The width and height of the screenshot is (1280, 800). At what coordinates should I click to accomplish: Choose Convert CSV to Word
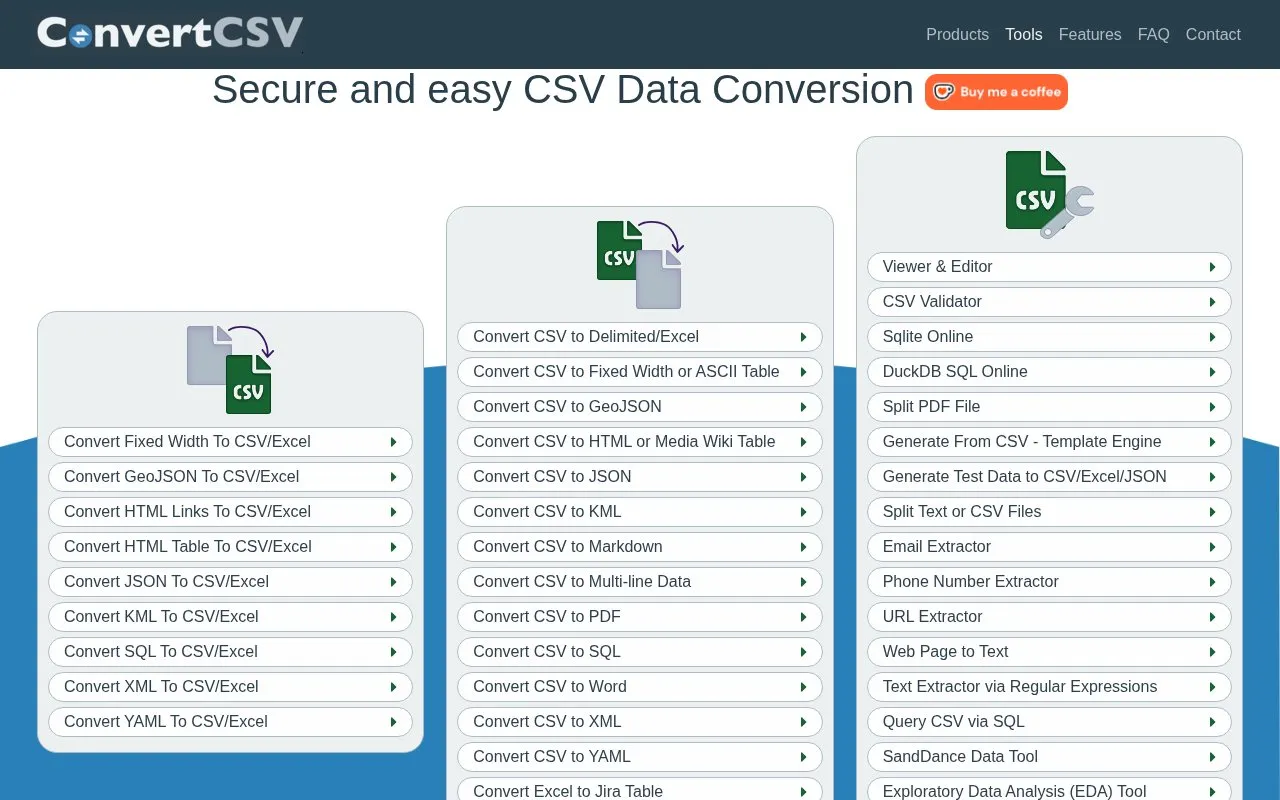pyautogui.click(x=640, y=687)
